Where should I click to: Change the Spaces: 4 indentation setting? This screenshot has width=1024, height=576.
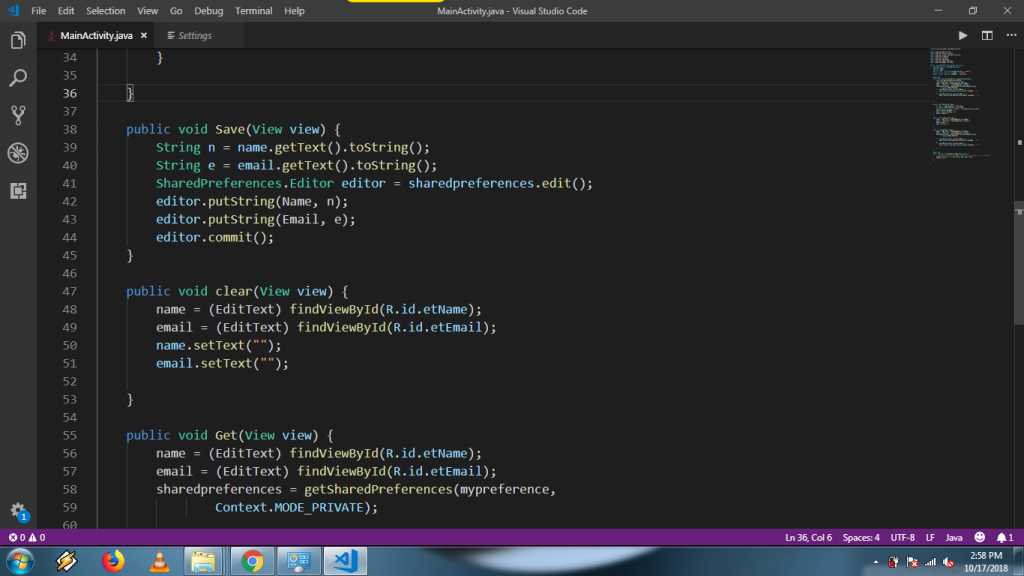point(861,538)
